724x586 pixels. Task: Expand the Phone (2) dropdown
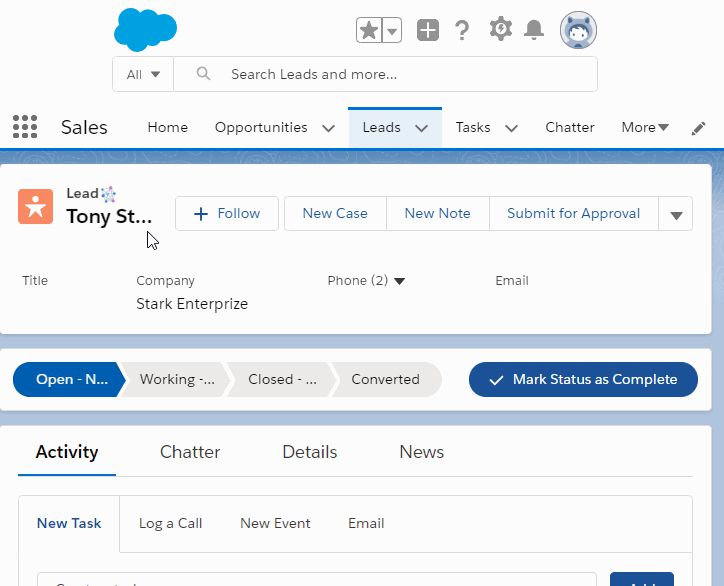point(399,281)
